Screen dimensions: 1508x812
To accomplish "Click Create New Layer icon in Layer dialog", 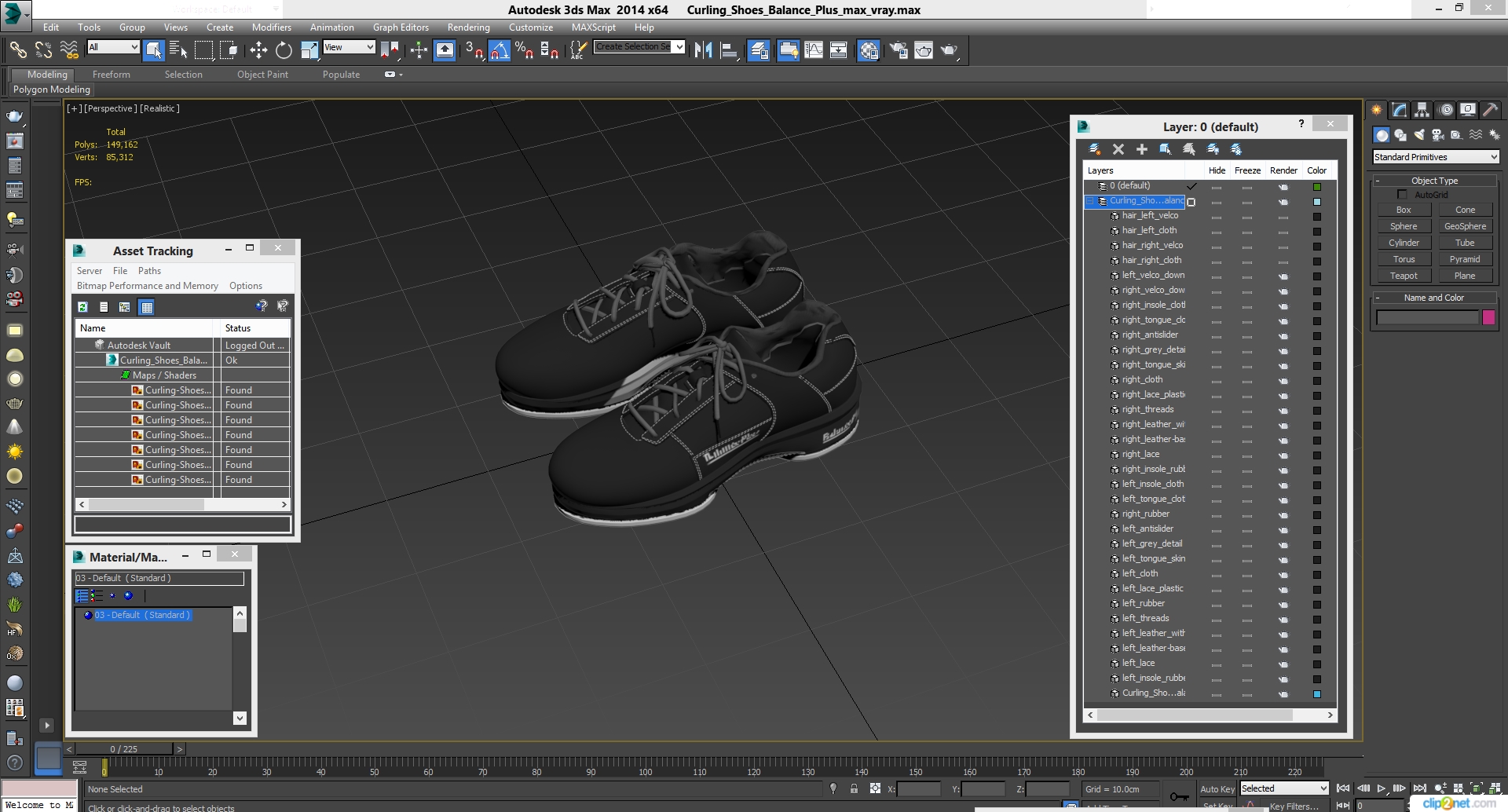I will point(1094,149).
